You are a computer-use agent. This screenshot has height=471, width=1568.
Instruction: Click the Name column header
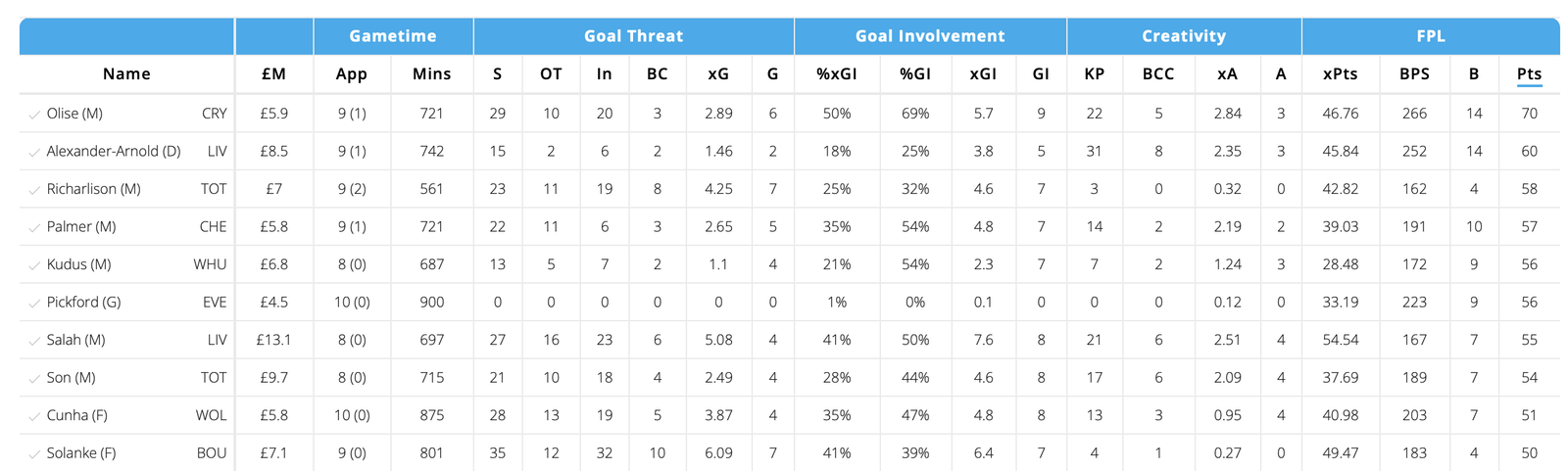[126, 74]
